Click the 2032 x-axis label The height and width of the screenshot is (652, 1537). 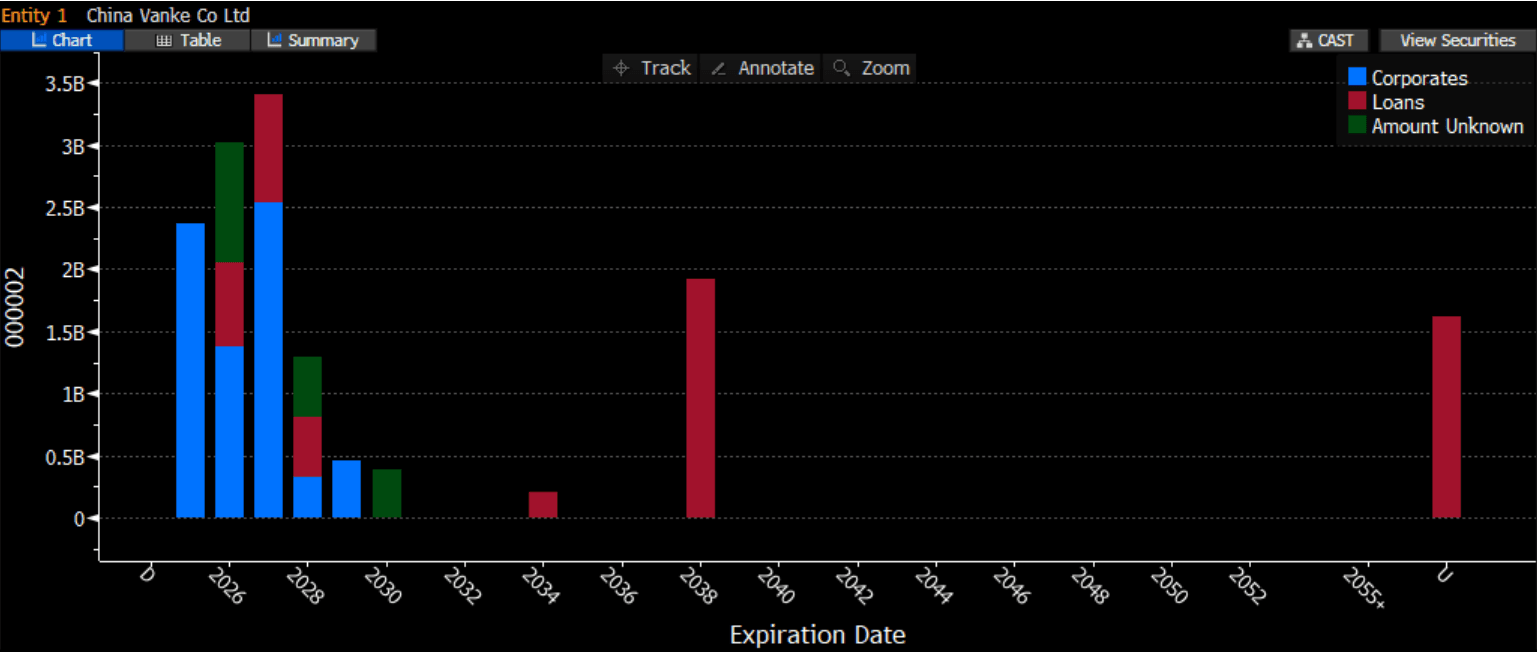click(x=461, y=586)
